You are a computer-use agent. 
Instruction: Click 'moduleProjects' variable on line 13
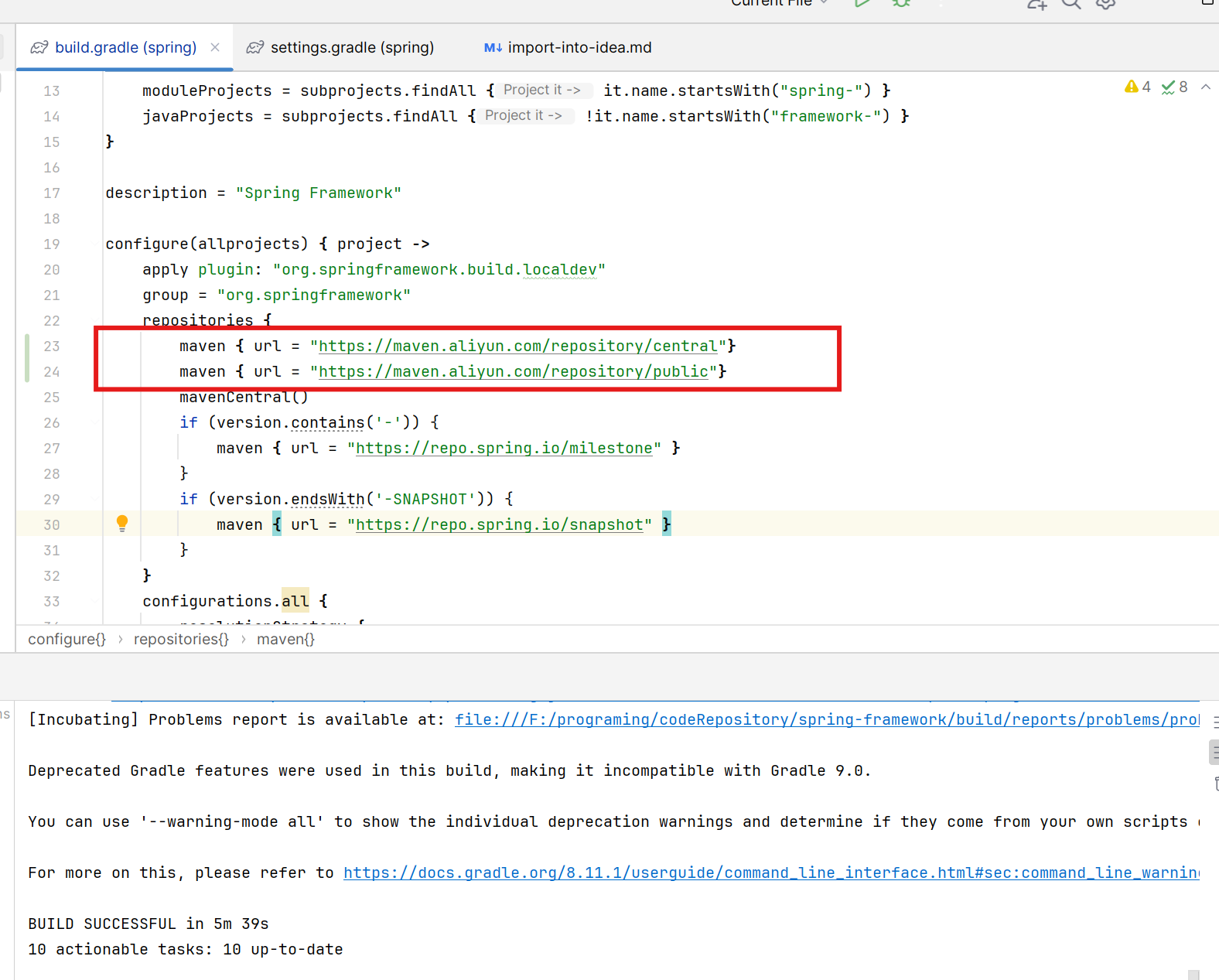click(207, 90)
